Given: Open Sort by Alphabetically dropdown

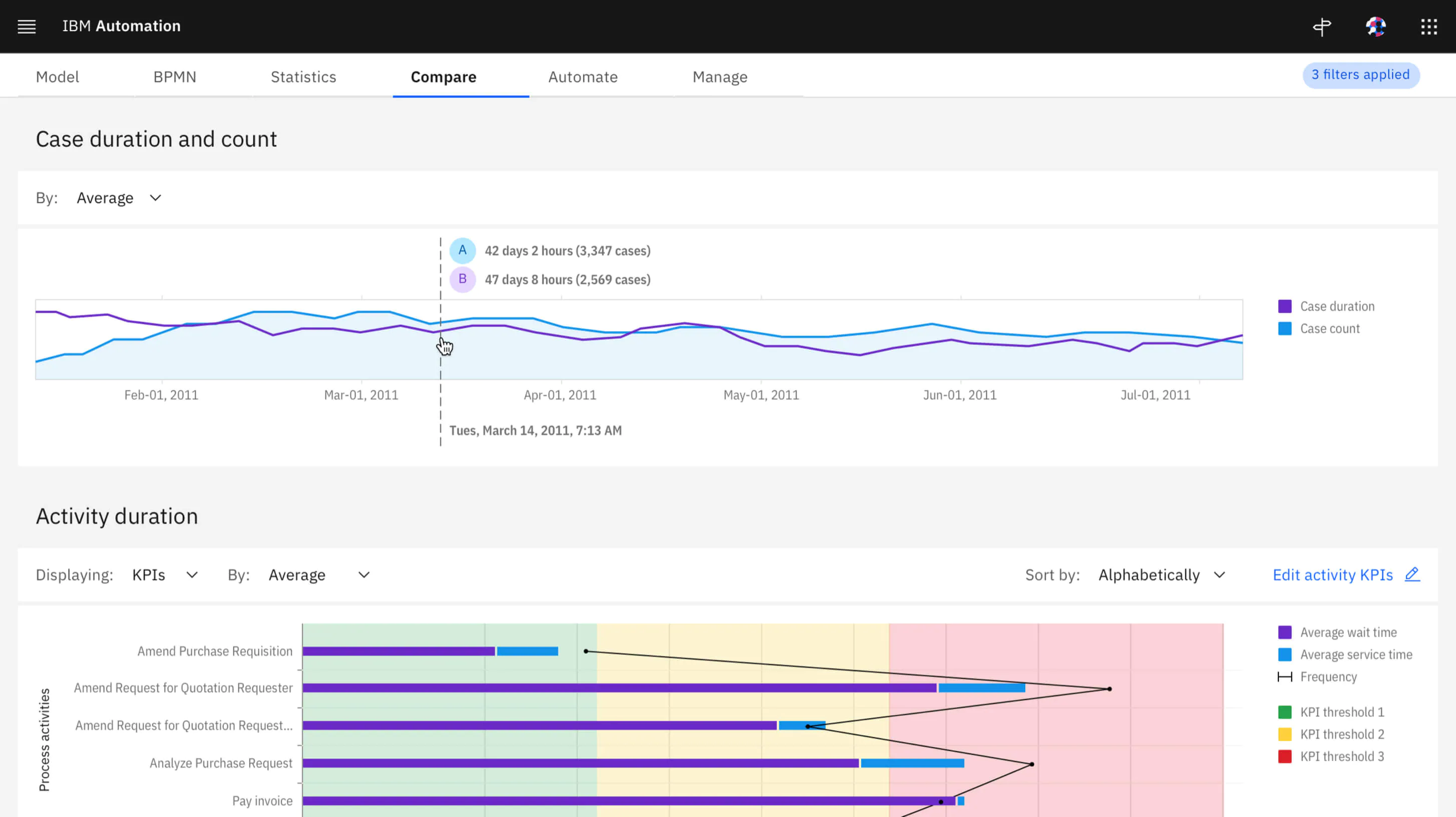Looking at the screenshot, I should point(1161,575).
